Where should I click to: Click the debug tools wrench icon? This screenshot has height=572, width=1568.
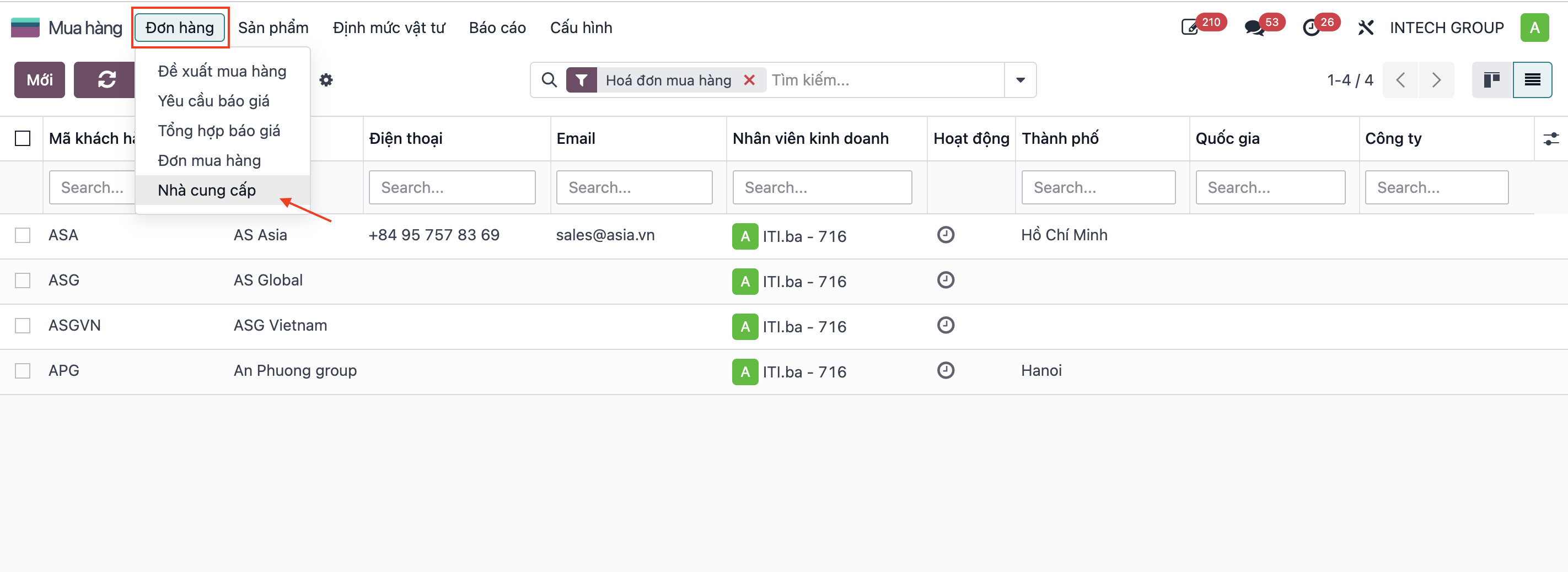pos(1366,28)
